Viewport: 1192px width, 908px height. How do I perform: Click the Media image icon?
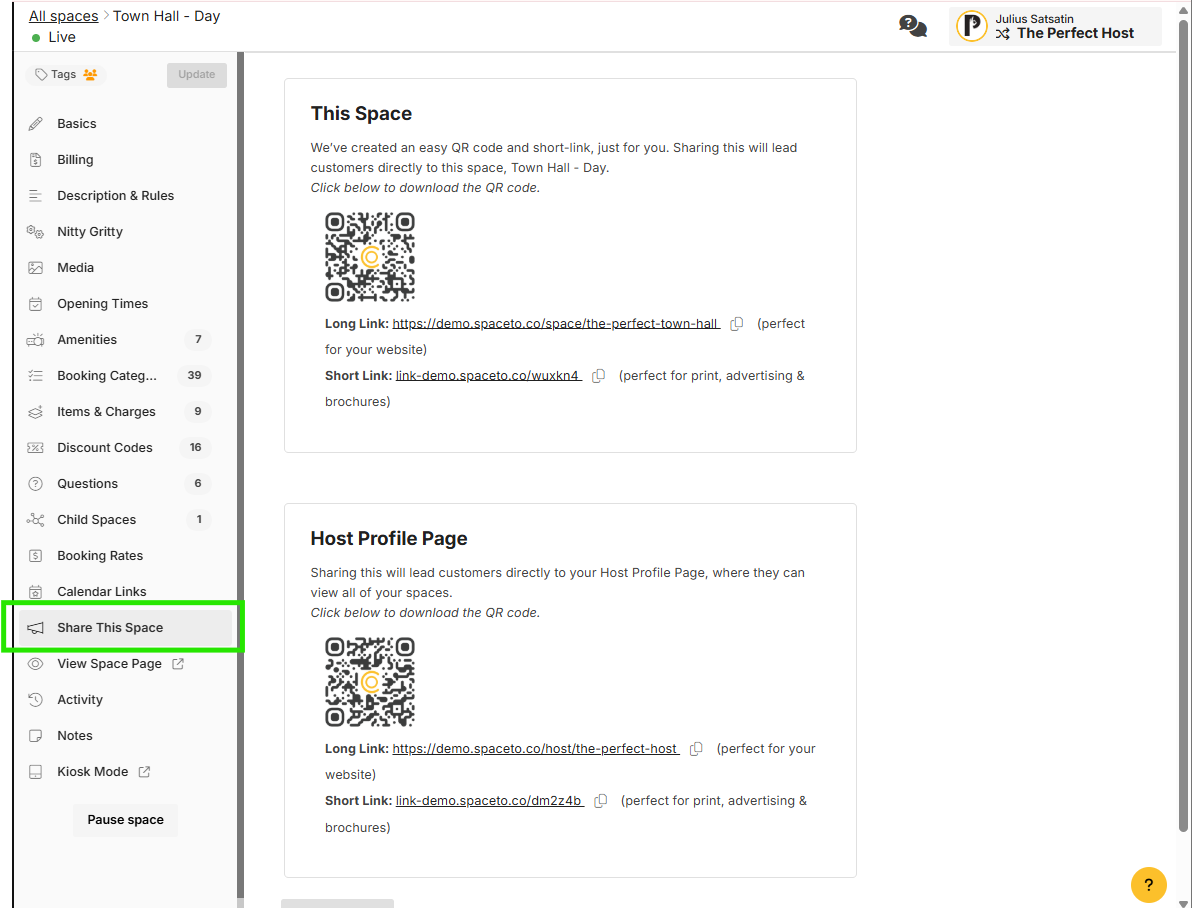click(x=36, y=268)
